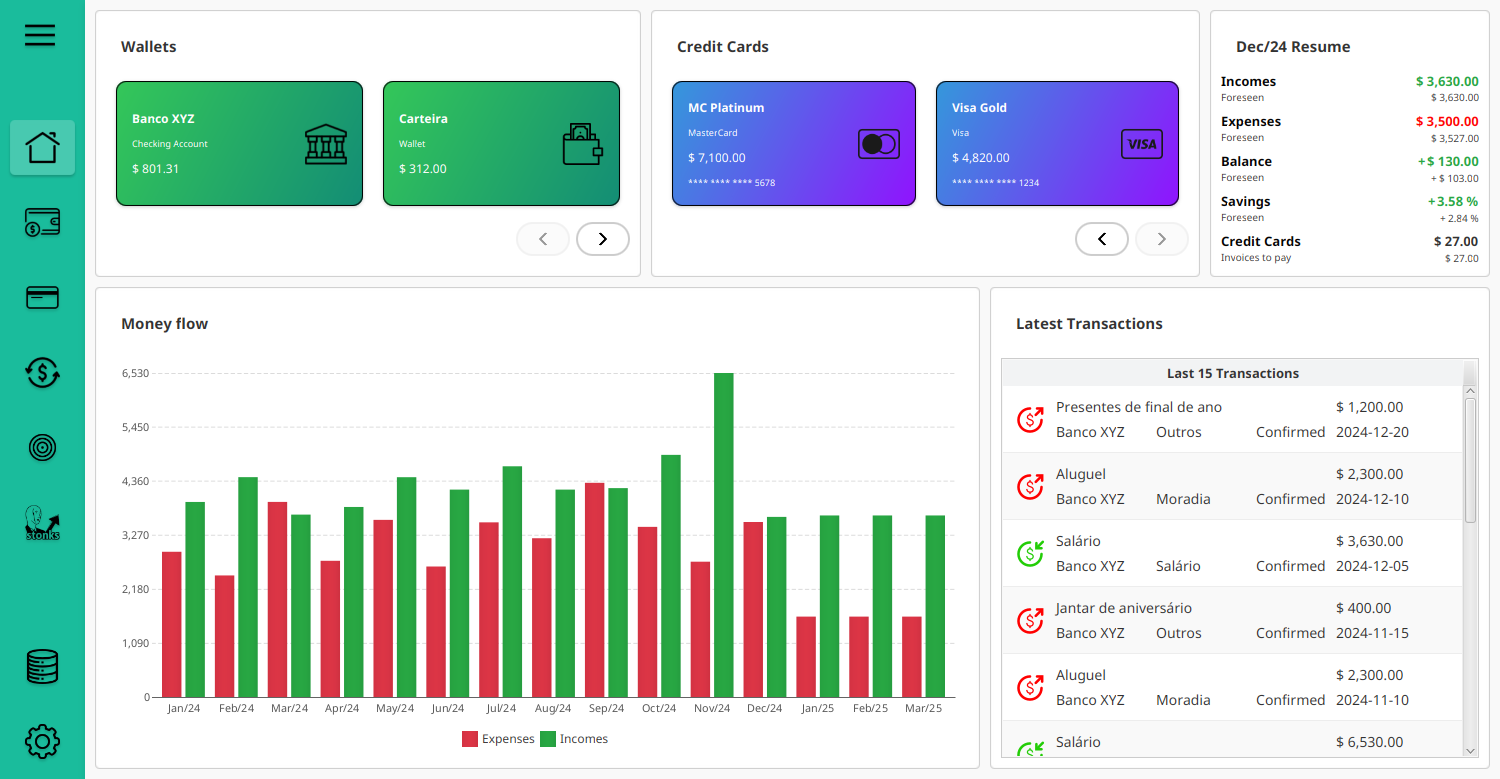Screen dimensions: 1500x779
Task: Click the 2024-12-20 date
Action: 1372,432
